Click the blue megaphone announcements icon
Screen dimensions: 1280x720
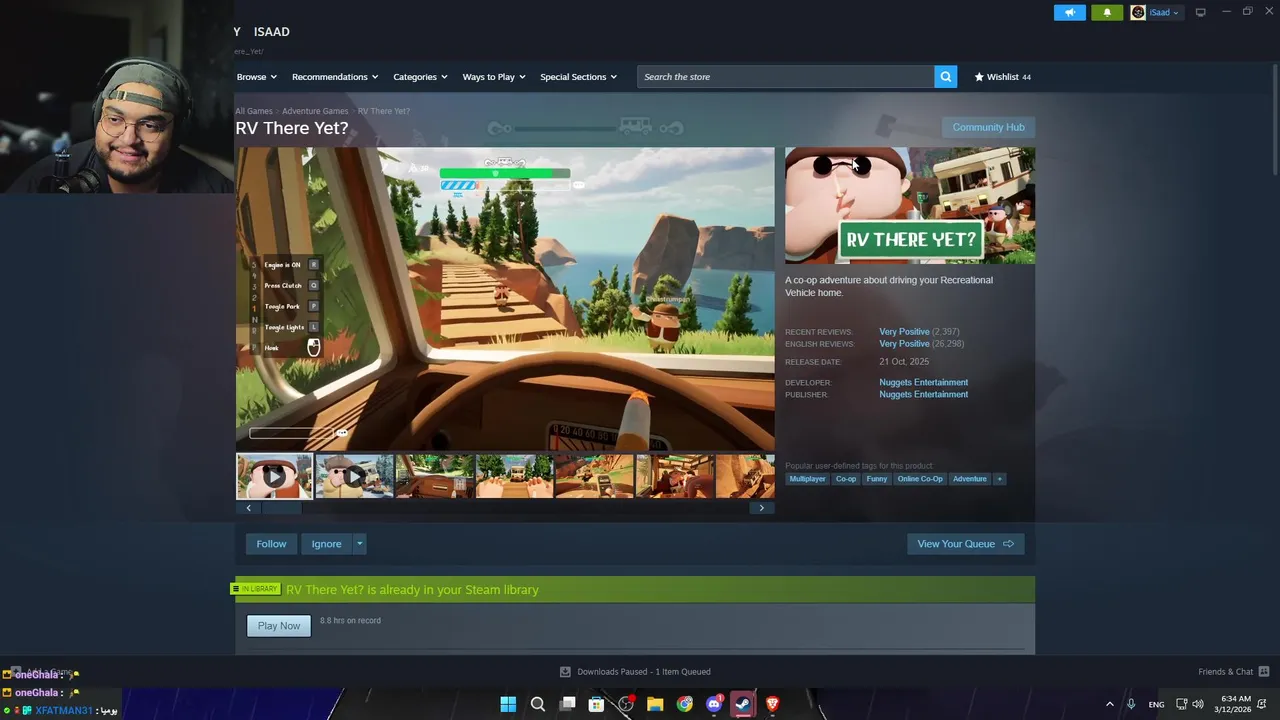pyautogui.click(x=1069, y=12)
